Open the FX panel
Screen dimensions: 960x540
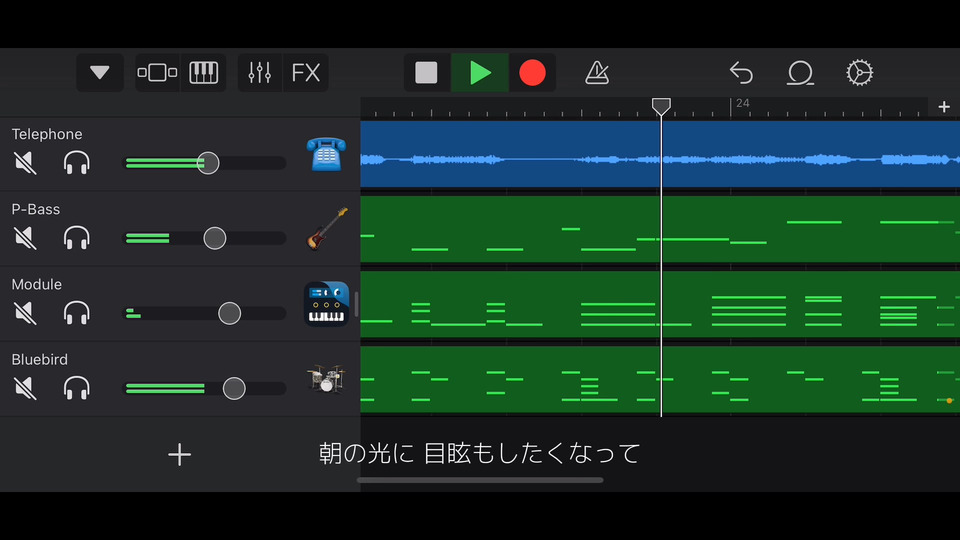(x=306, y=73)
